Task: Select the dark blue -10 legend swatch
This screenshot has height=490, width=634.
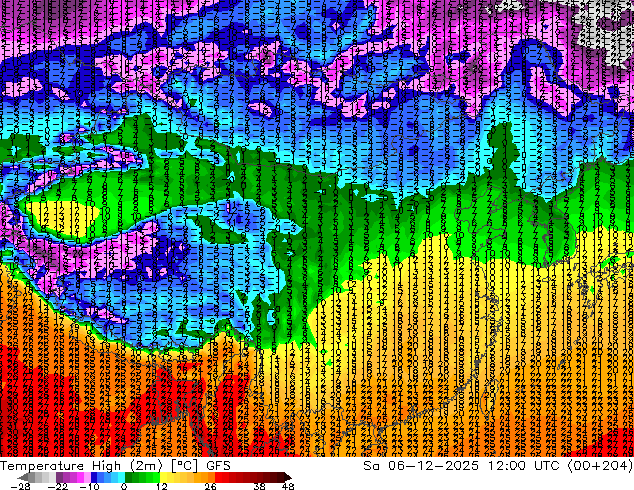Action: [94, 477]
